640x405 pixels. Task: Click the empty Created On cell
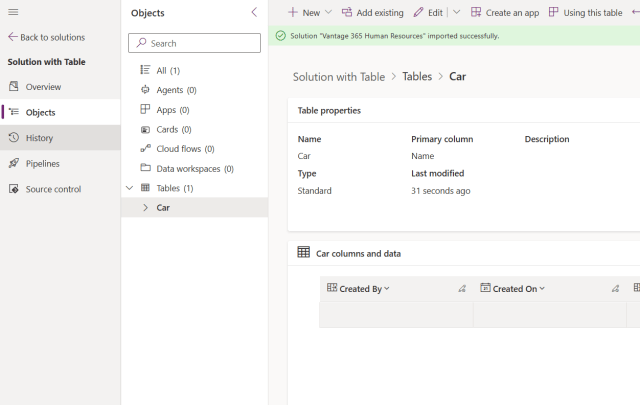pyautogui.click(x=550, y=315)
